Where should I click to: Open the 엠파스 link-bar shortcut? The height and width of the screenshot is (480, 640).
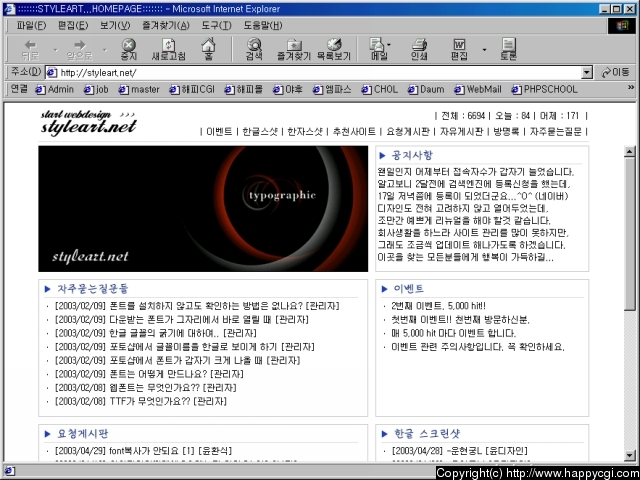pyautogui.click(x=332, y=89)
